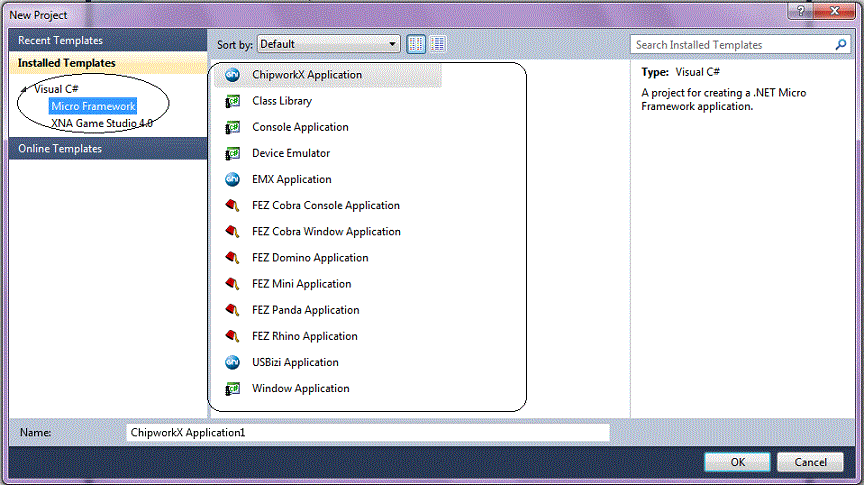The image size is (864, 485).
Task: Switch to medium icons list view
Action: (438, 44)
